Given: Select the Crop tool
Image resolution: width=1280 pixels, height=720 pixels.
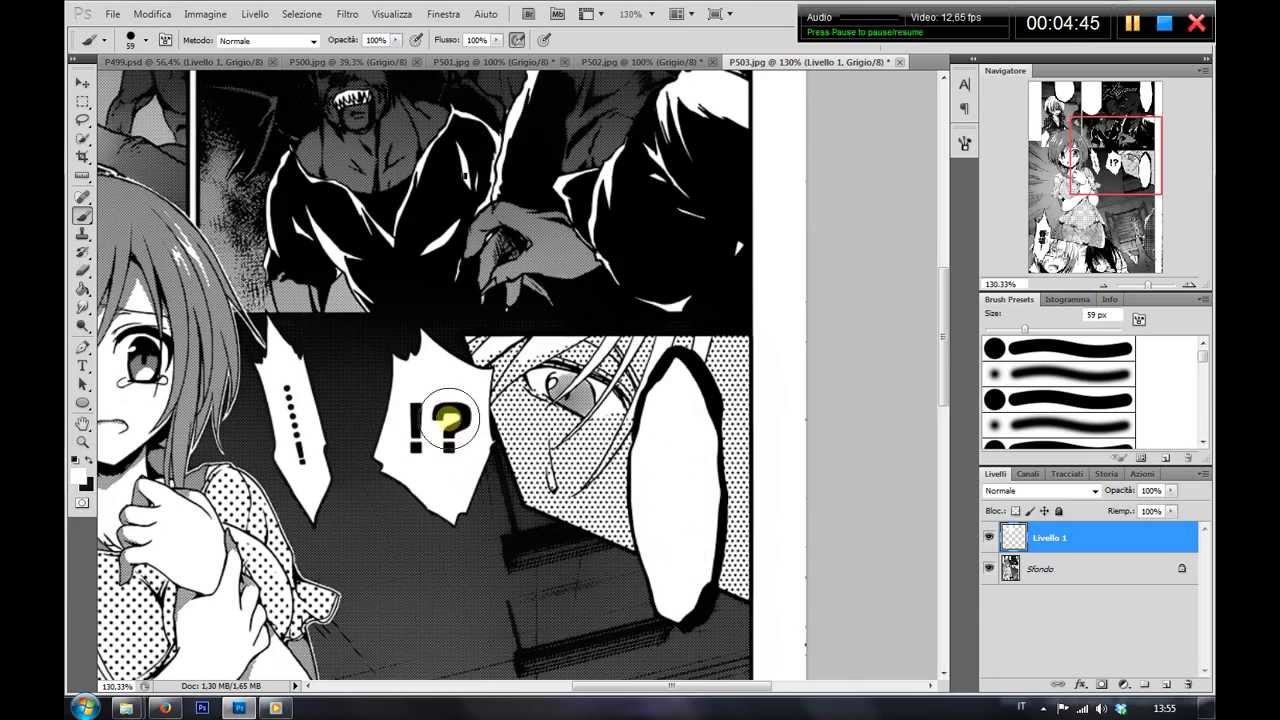Looking at the screenshot, I should 82,158.
